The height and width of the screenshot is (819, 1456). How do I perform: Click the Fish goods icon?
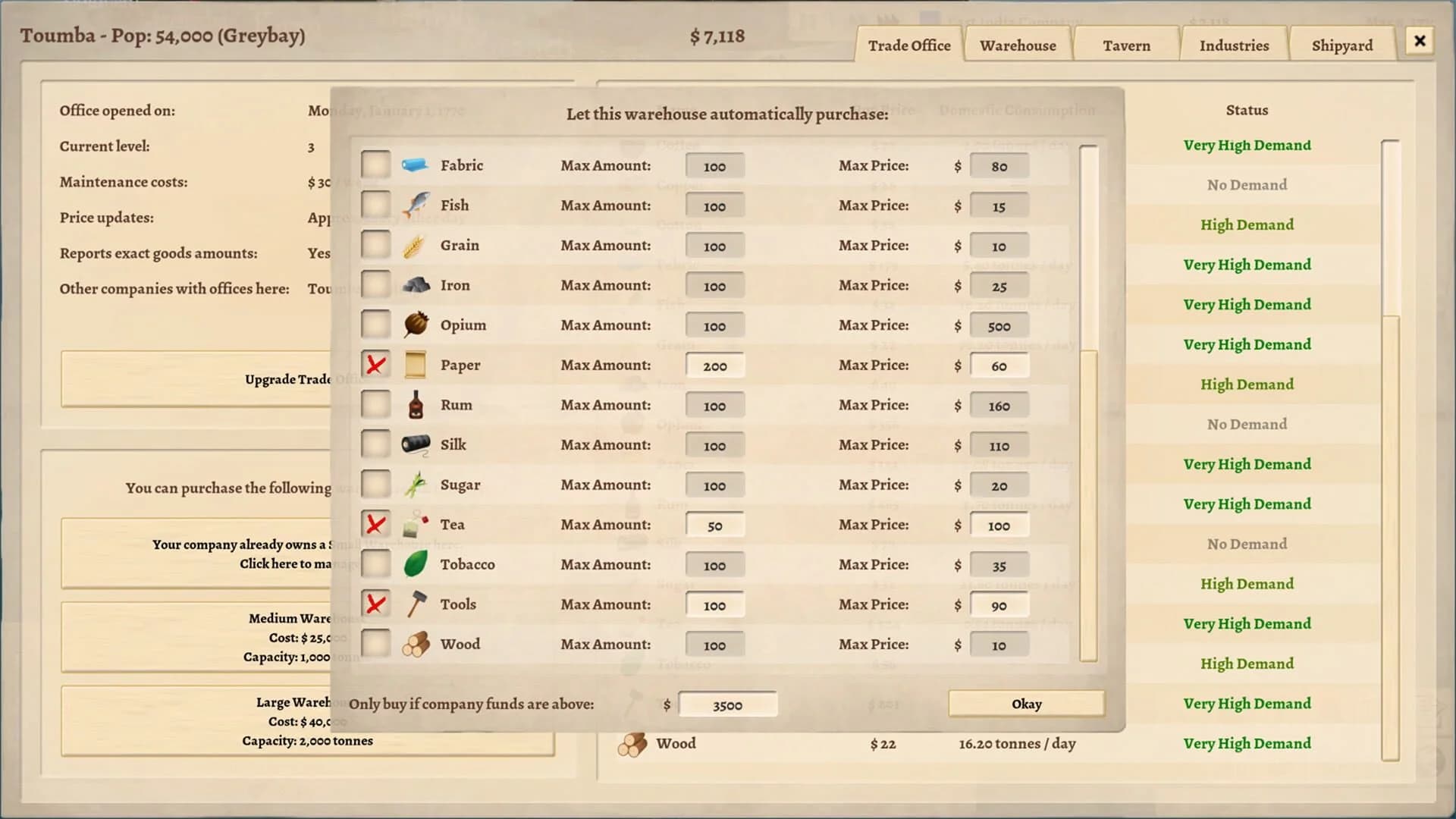(416, 205)
